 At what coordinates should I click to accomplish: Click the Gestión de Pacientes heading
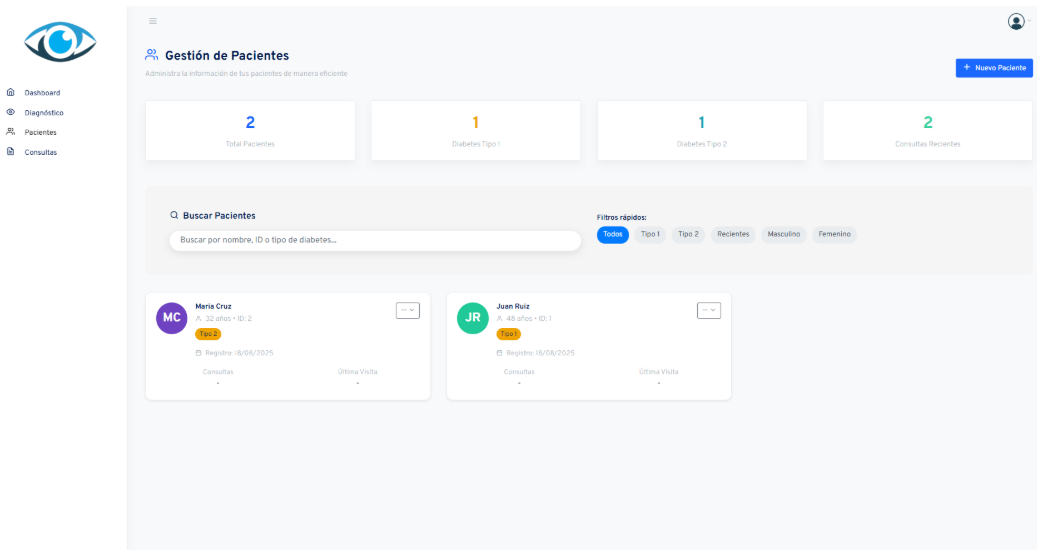227,56
